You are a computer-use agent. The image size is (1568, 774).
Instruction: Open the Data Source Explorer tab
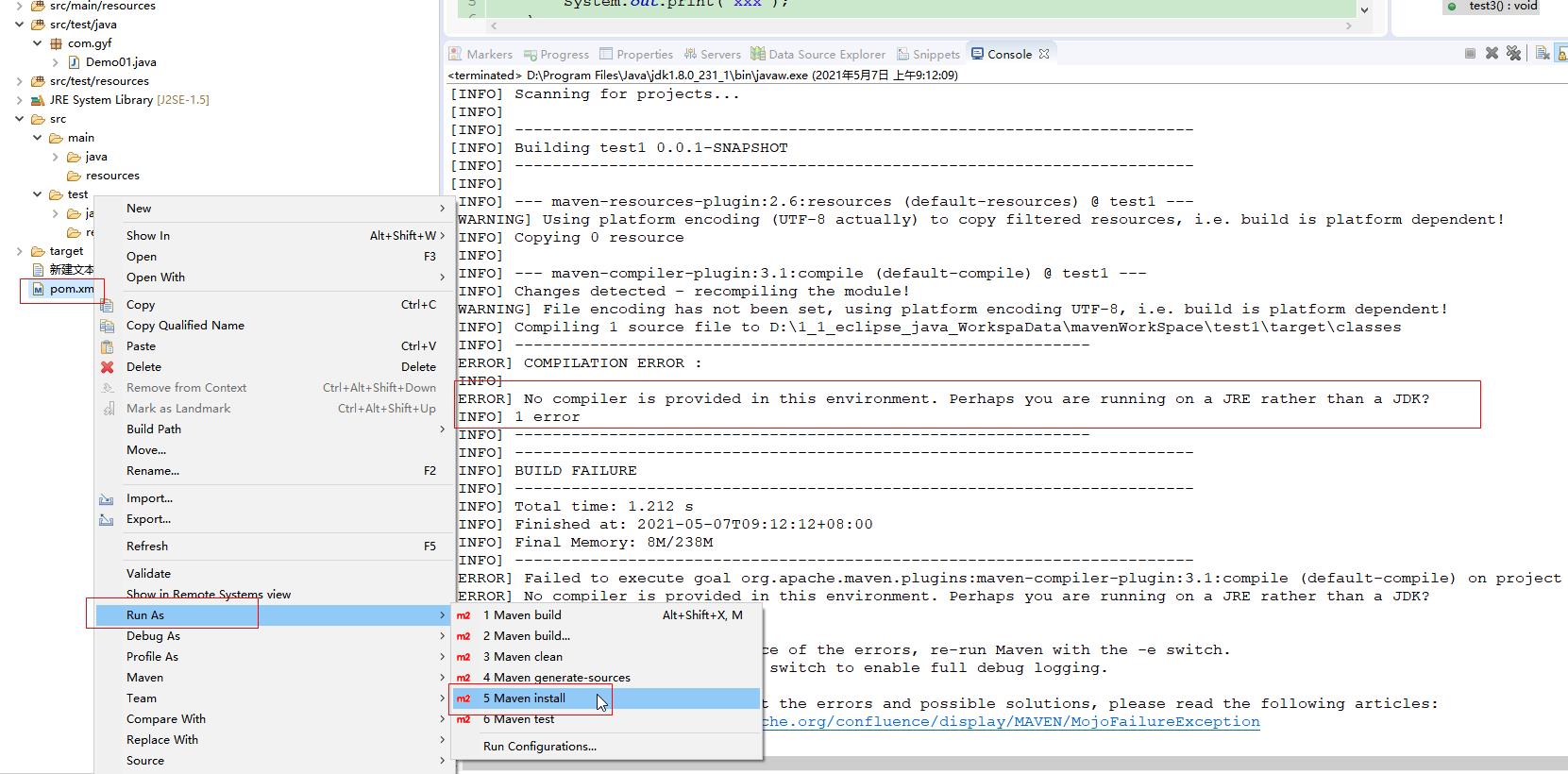click(818, 54)
